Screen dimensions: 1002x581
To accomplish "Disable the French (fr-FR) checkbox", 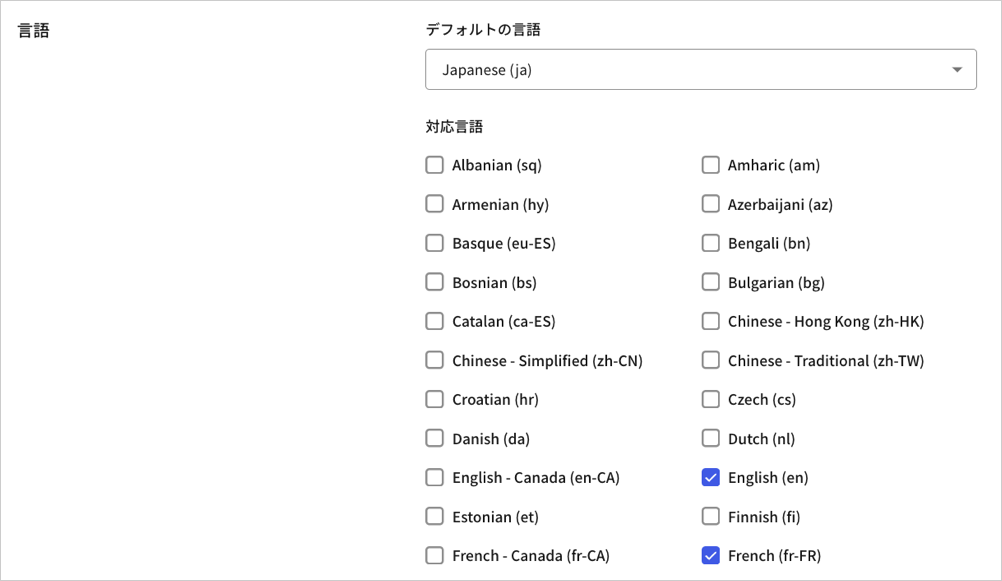I will [710, 555].
